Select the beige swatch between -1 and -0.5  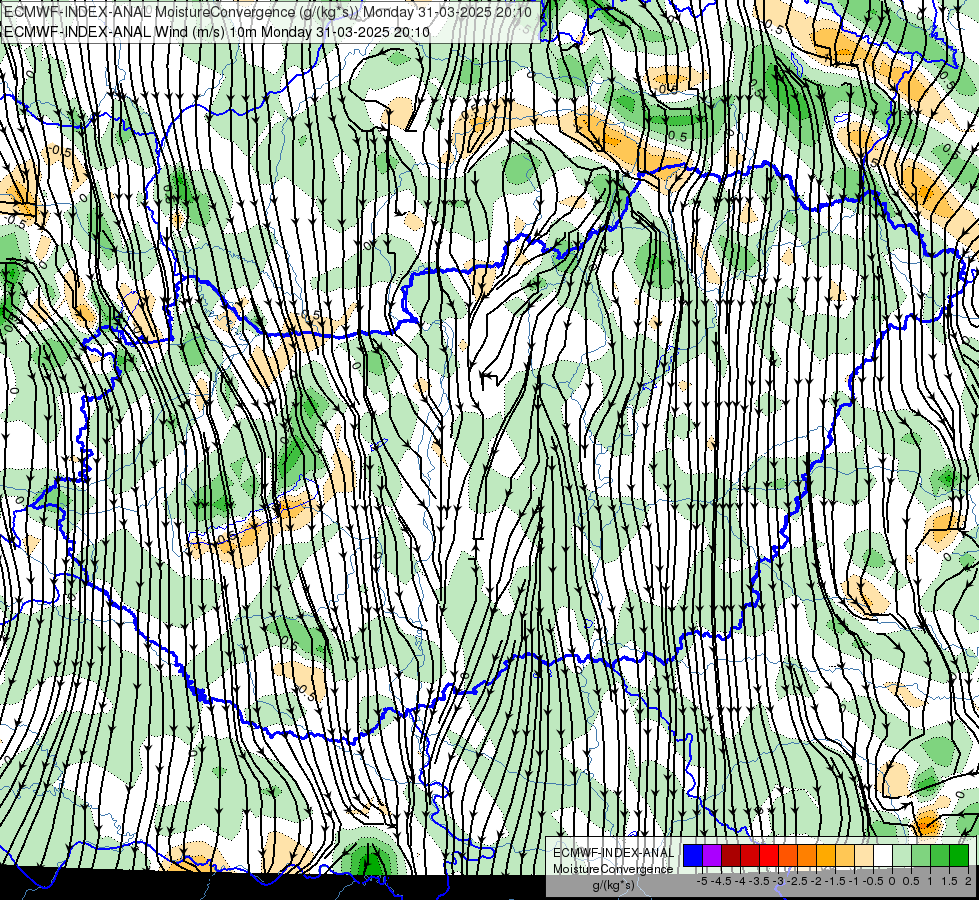point(864,856)
